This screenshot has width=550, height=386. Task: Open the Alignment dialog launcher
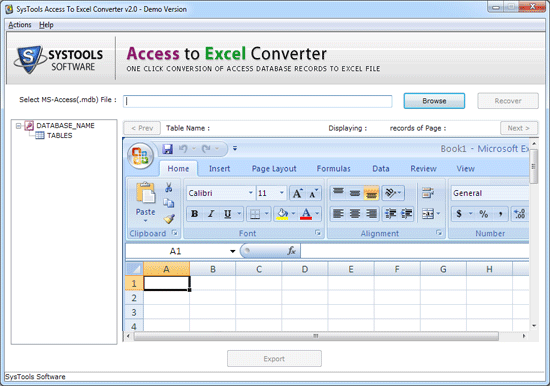[439, 233]
